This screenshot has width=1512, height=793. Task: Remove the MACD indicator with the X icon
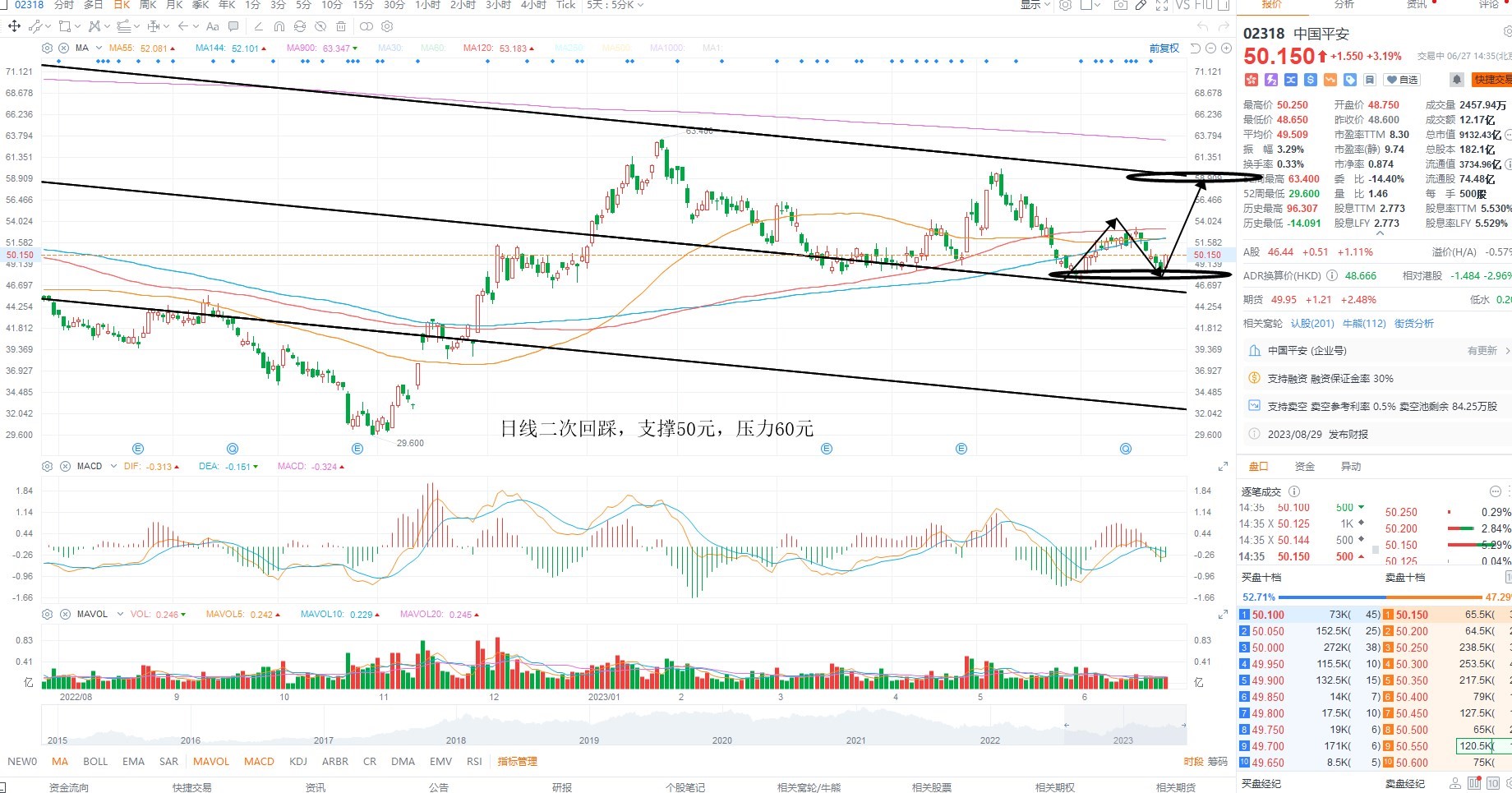[65, 467]
